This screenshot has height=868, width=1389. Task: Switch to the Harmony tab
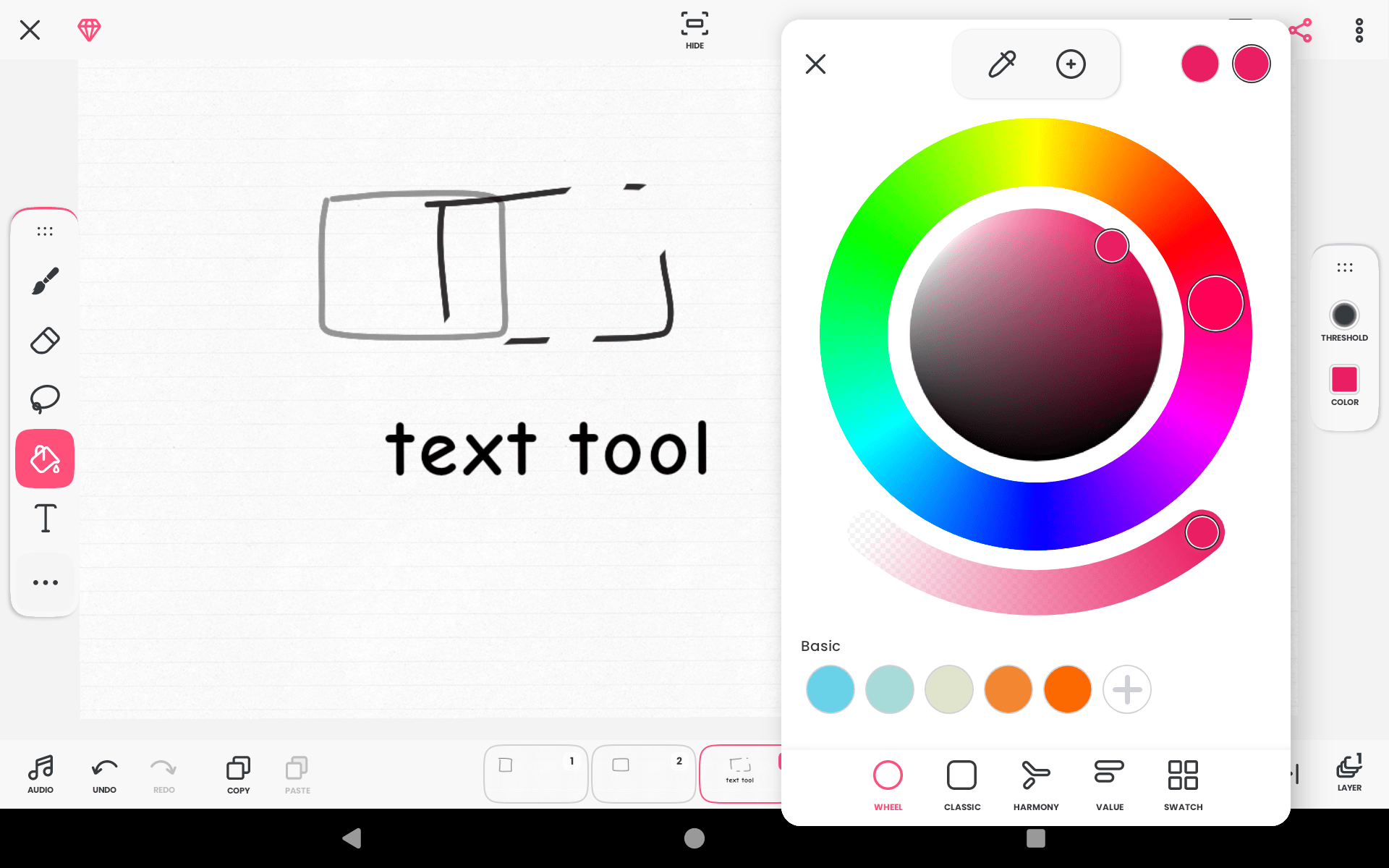tap(1035, 785)
